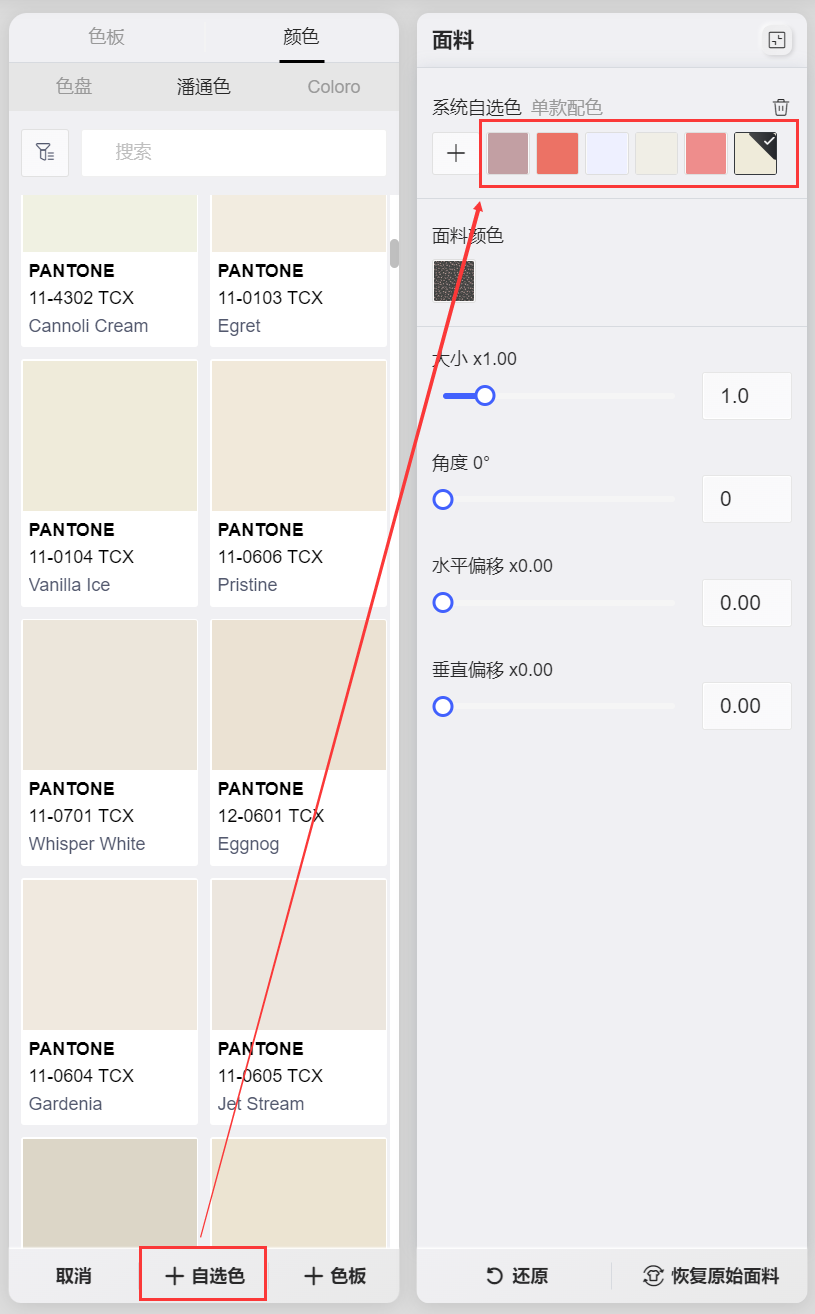Image resolution: width=815 pixels, height=1314 pixels.
Task: Click the 还原 undo button
Action: [x=517, y=1276]
